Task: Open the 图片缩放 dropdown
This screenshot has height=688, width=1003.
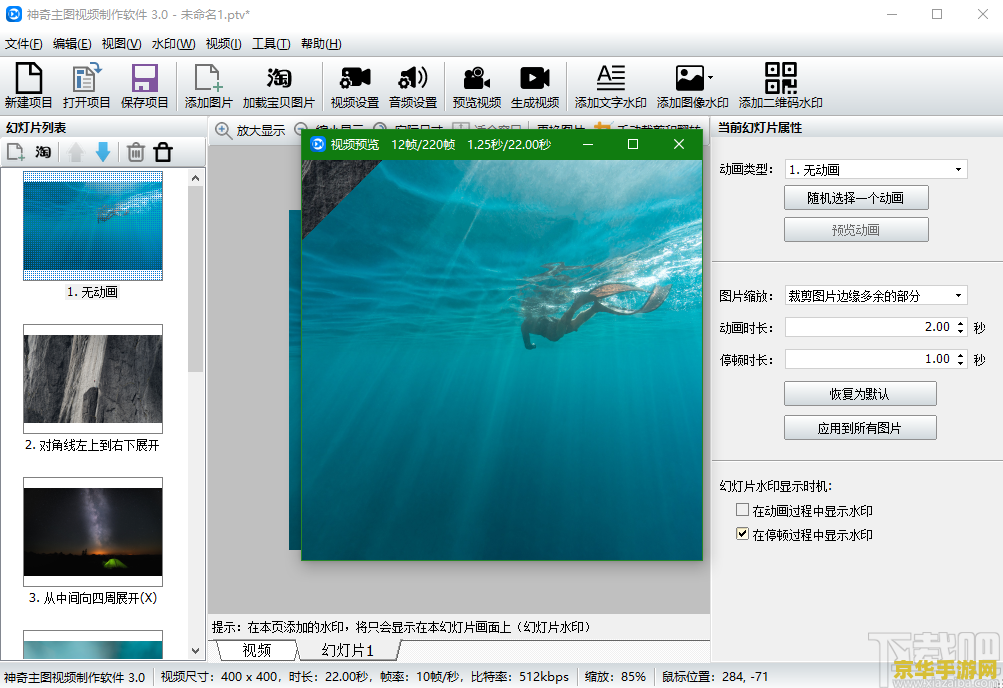Action: pyautogui.click(x=876, y=295)
